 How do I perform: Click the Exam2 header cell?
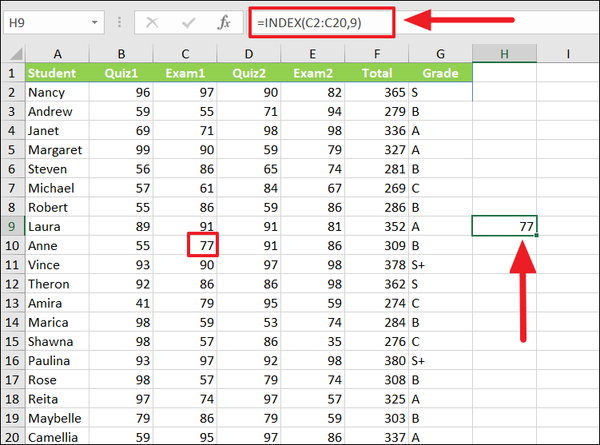coord(313,73)
